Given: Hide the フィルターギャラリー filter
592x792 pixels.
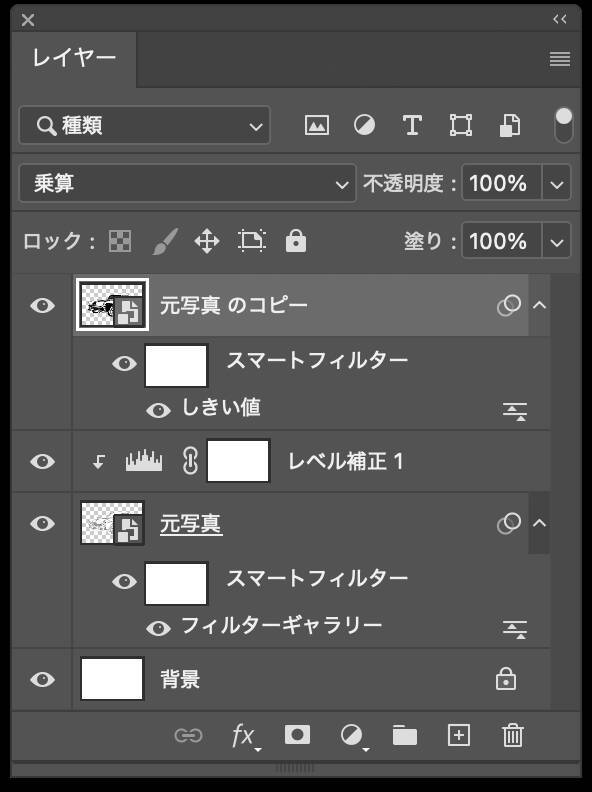Looking at the screenshot, I should [x=158, y=628].
